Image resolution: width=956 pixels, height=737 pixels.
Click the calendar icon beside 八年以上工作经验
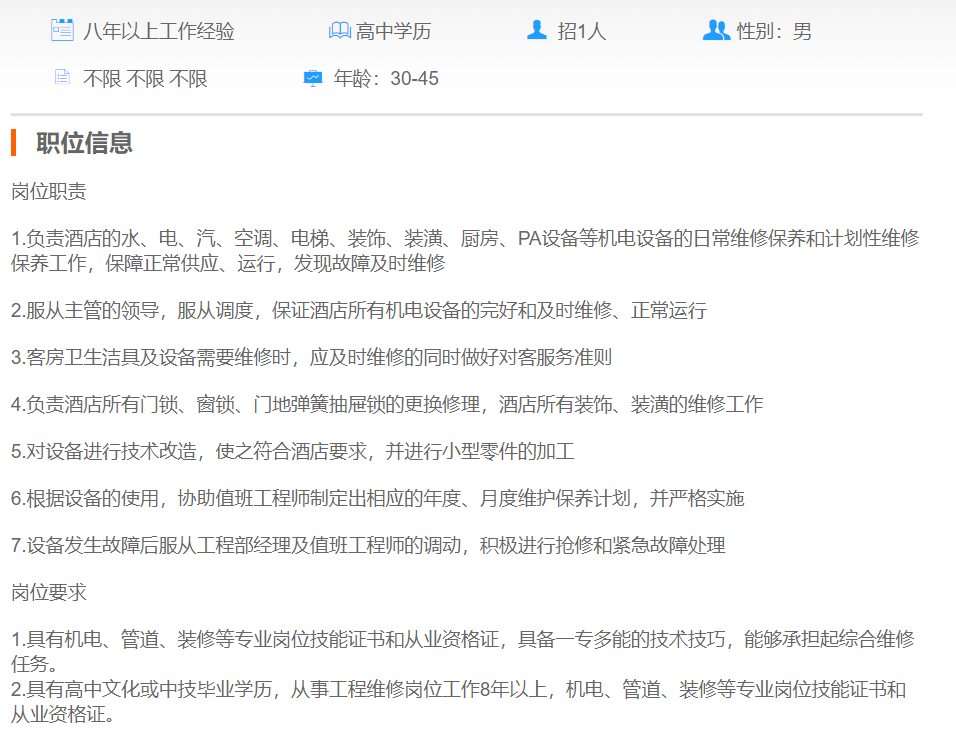[62, 30]
